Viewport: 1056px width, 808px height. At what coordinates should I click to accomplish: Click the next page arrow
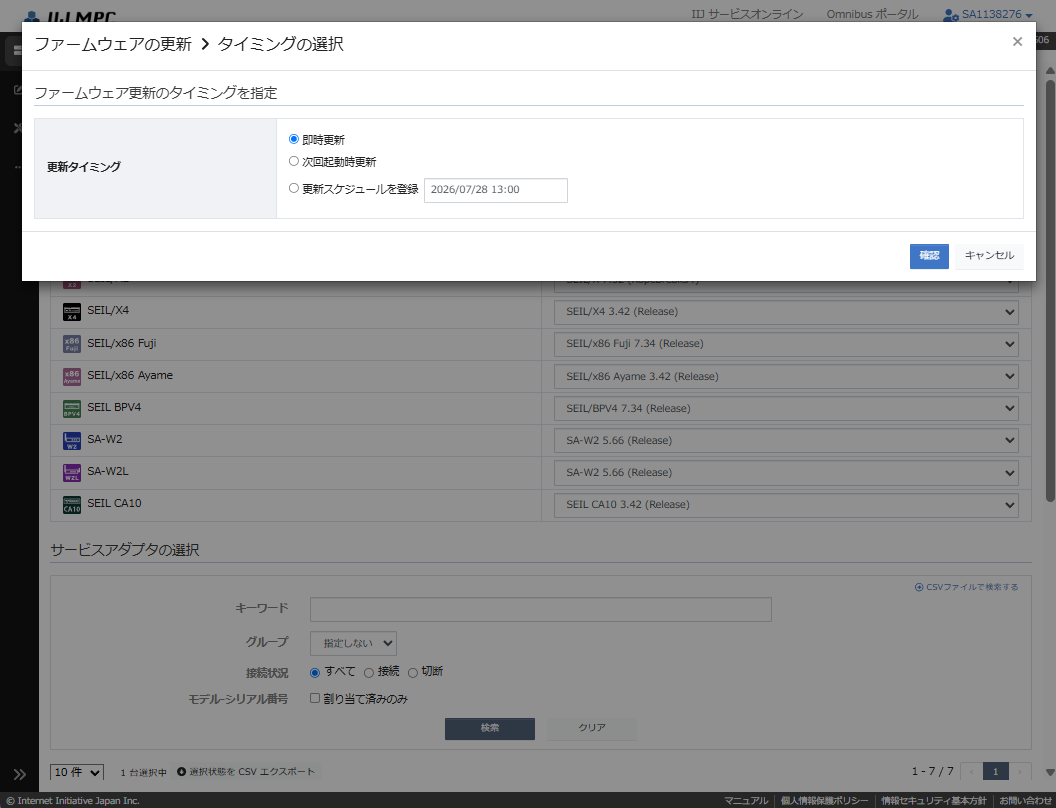pos(1020,772)
